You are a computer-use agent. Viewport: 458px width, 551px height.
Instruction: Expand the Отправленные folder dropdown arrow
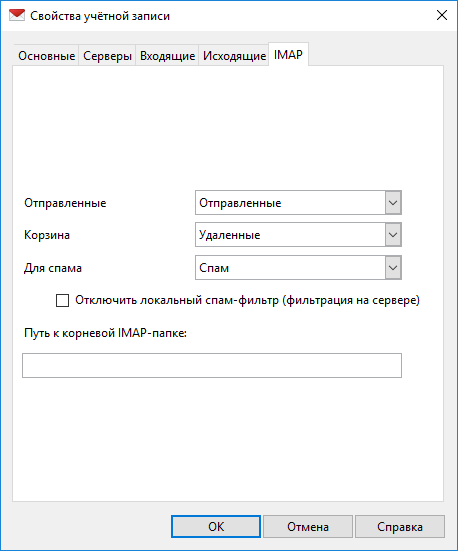point(393,203)
